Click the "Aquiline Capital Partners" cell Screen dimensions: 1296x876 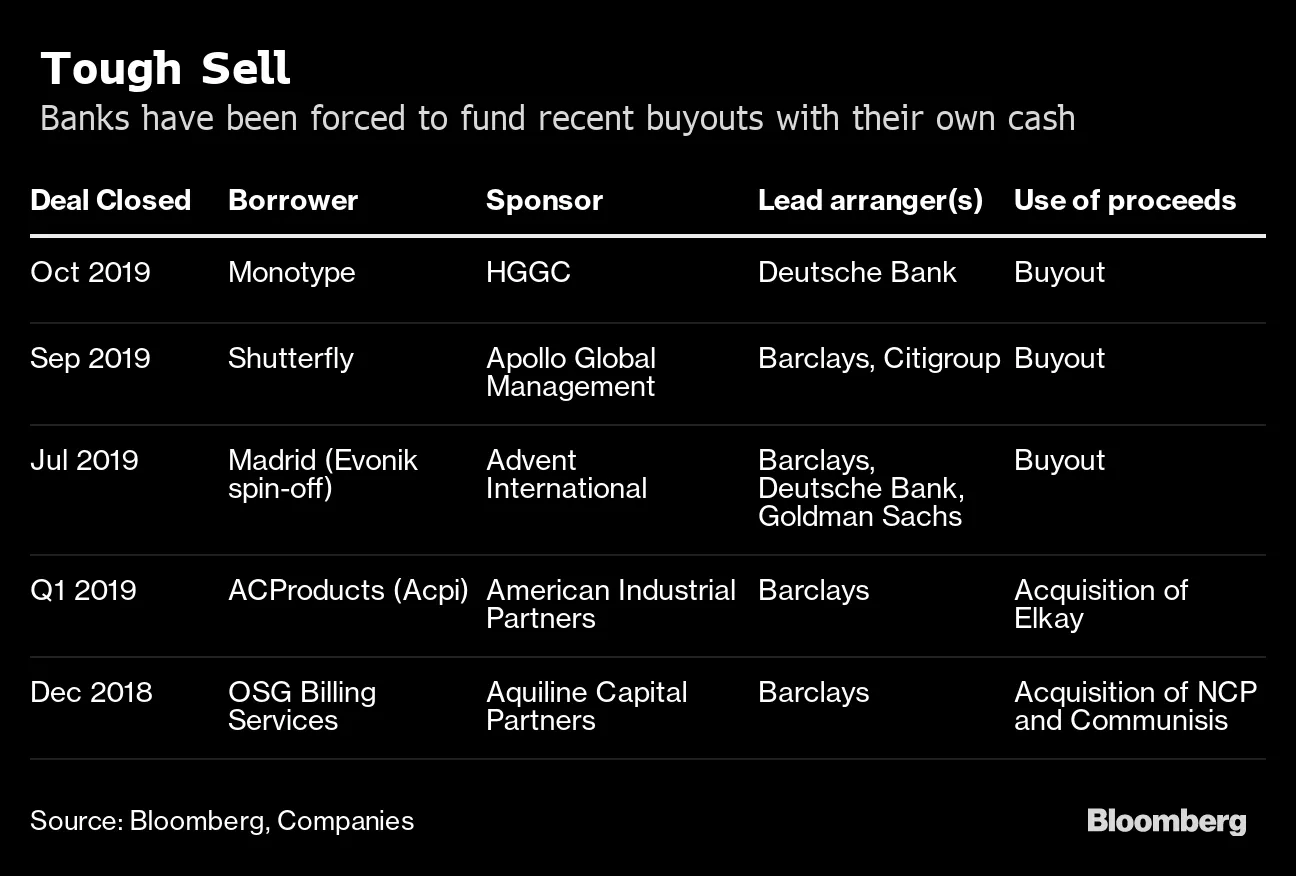(x=586, y=706)
